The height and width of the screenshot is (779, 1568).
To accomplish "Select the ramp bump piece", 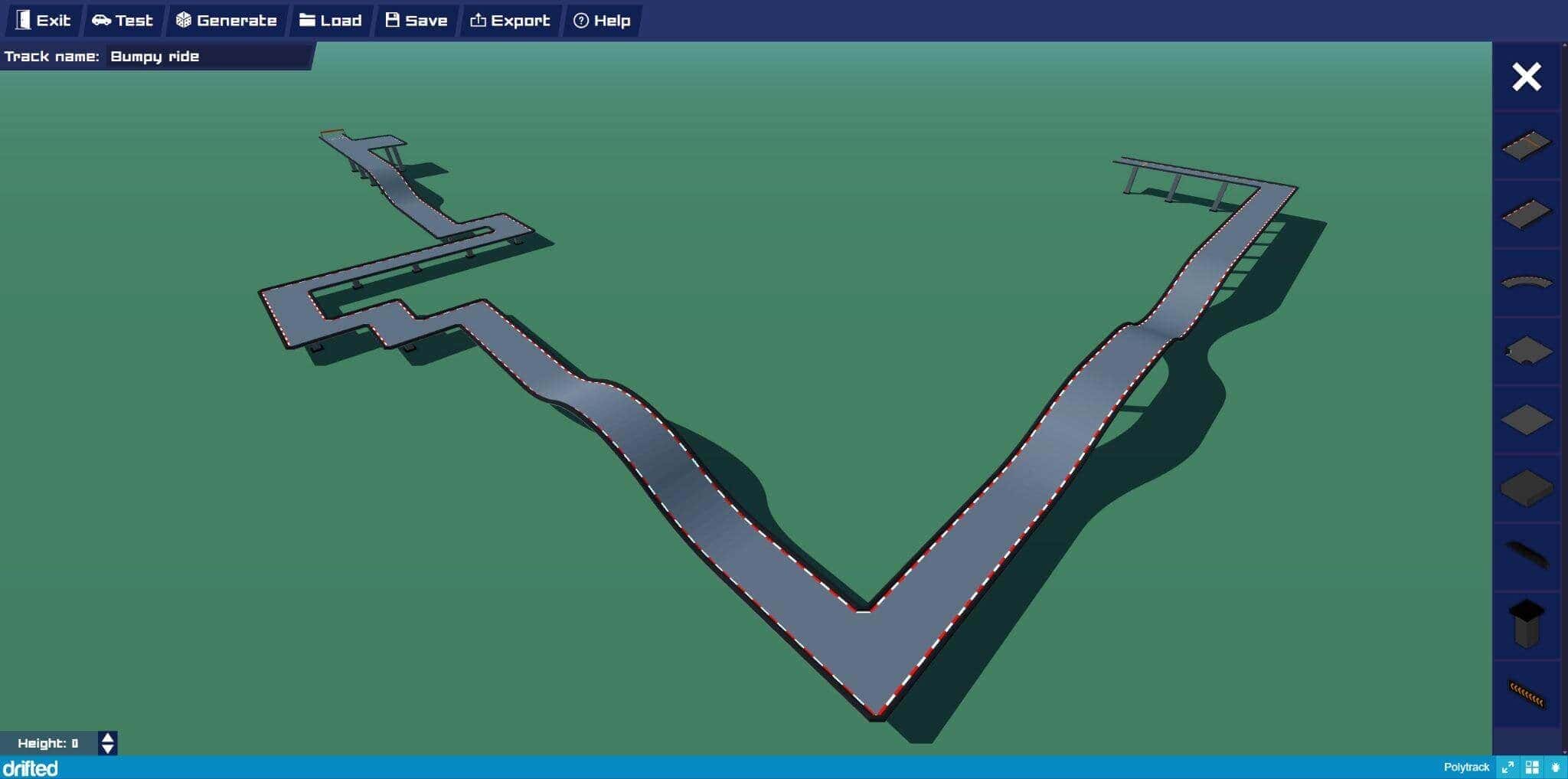I will [x=1527, y=555].
